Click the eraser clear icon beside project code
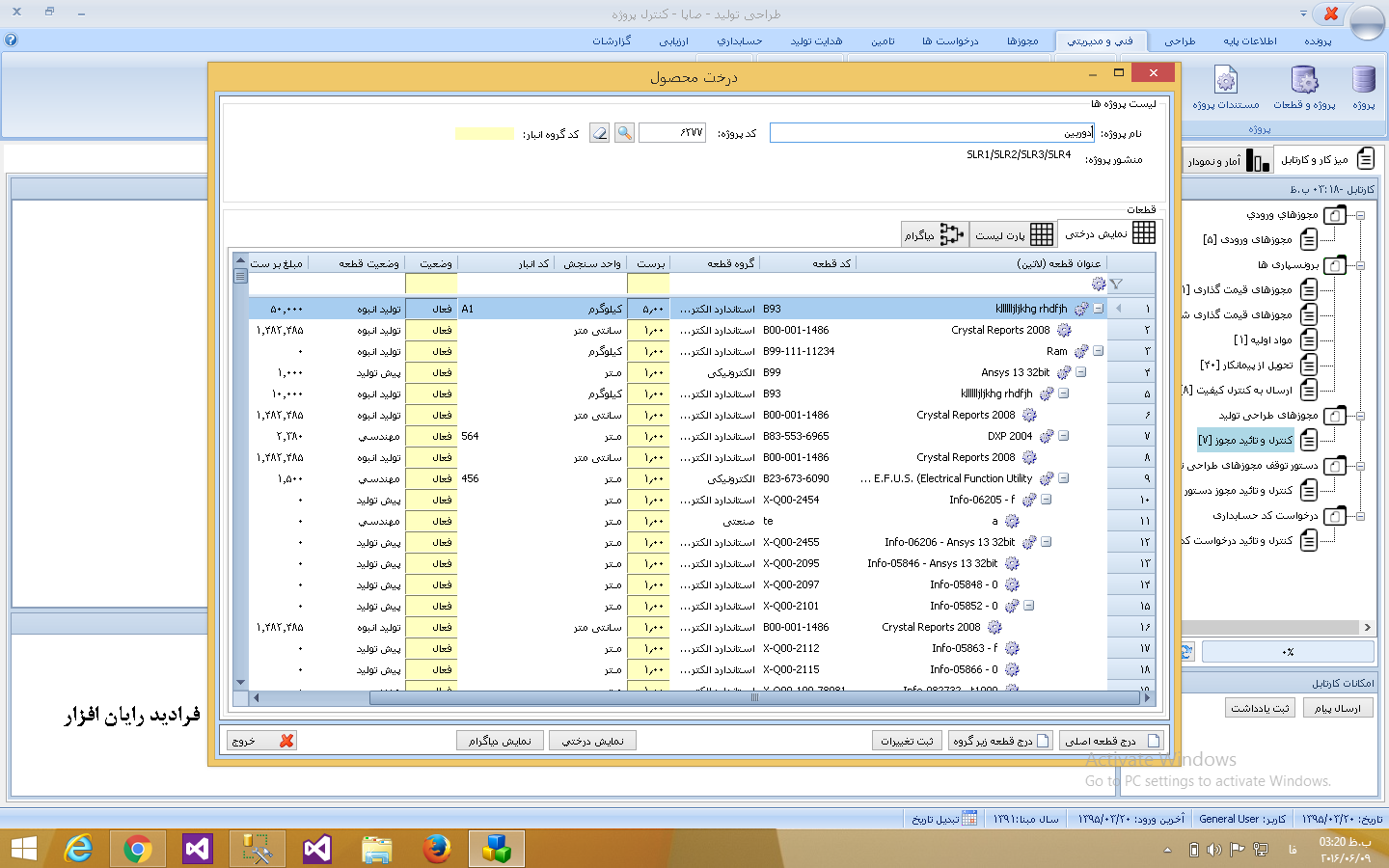The height and width of the screenshot is (868, 1389). click(x=600, y=133)
